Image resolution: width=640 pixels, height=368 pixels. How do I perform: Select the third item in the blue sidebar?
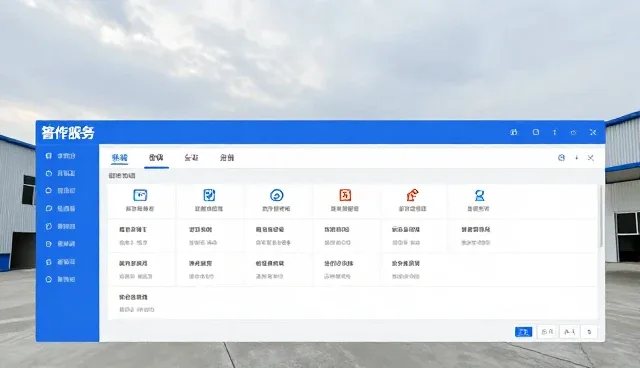tap(61, 191)
